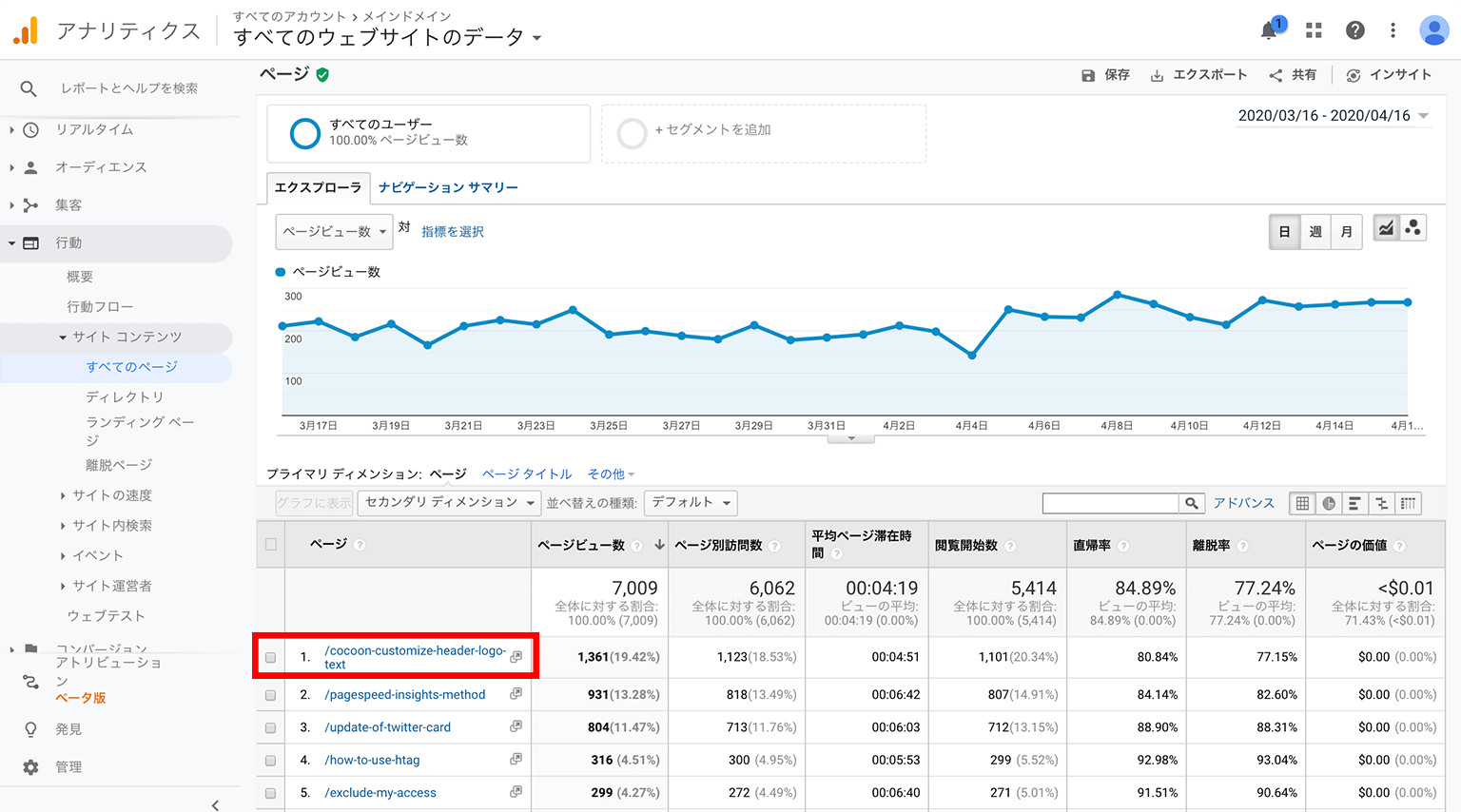The image size is (1461, 812).
Task: Open the help question mark icon
Action: coord(1355,30)
